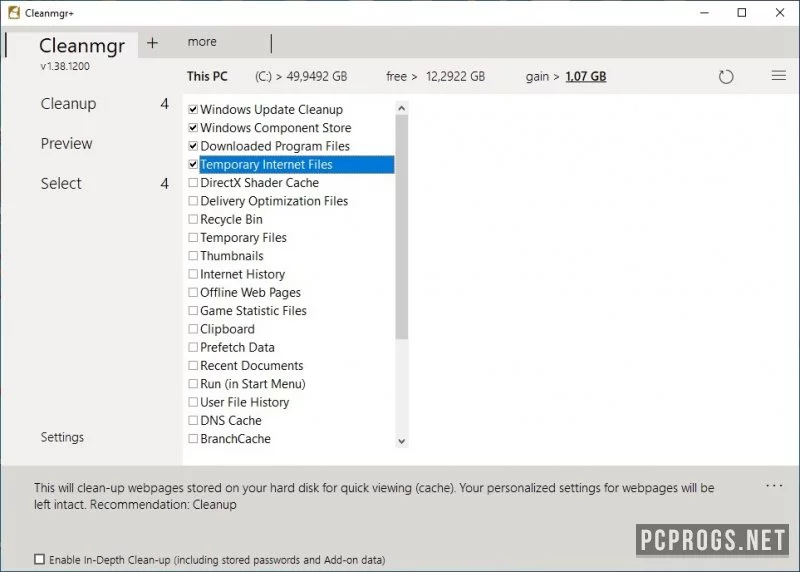Uncheck Temporary Internet Files checkbox

pyautogui.click(x=193, y=164)
